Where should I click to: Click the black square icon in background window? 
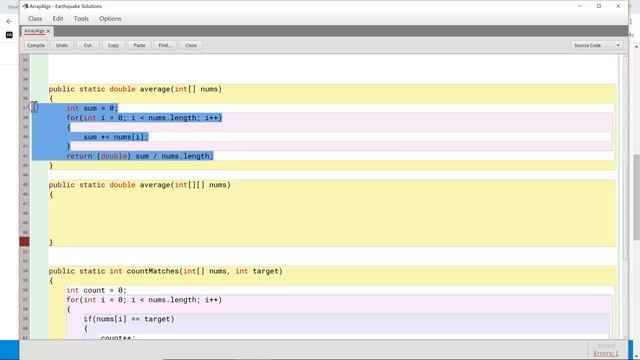(9, 35)
